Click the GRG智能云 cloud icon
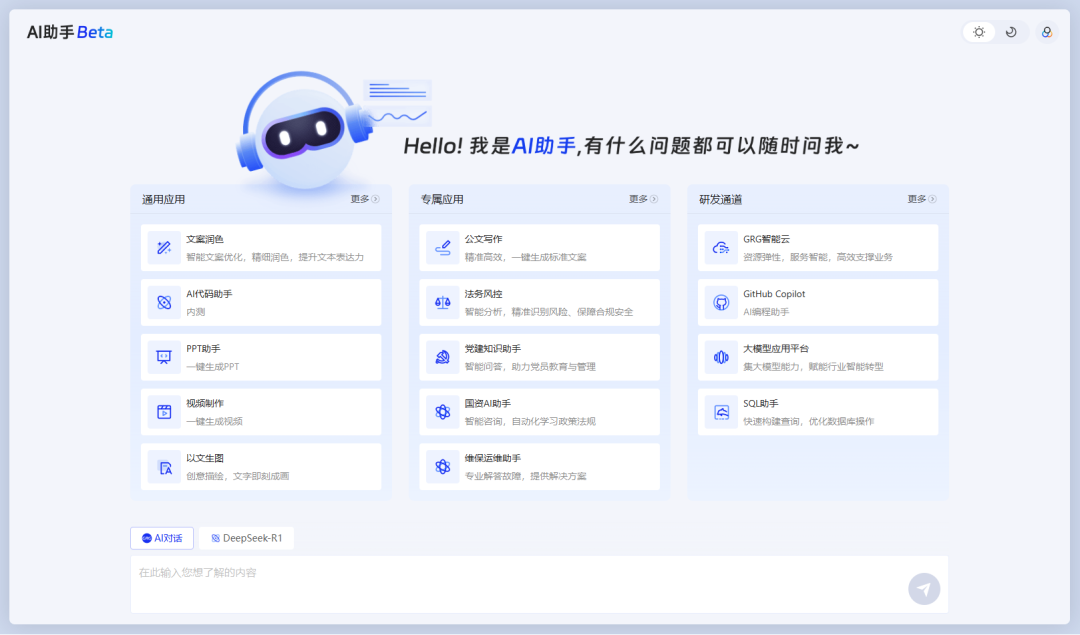 [x=720, y=247]
